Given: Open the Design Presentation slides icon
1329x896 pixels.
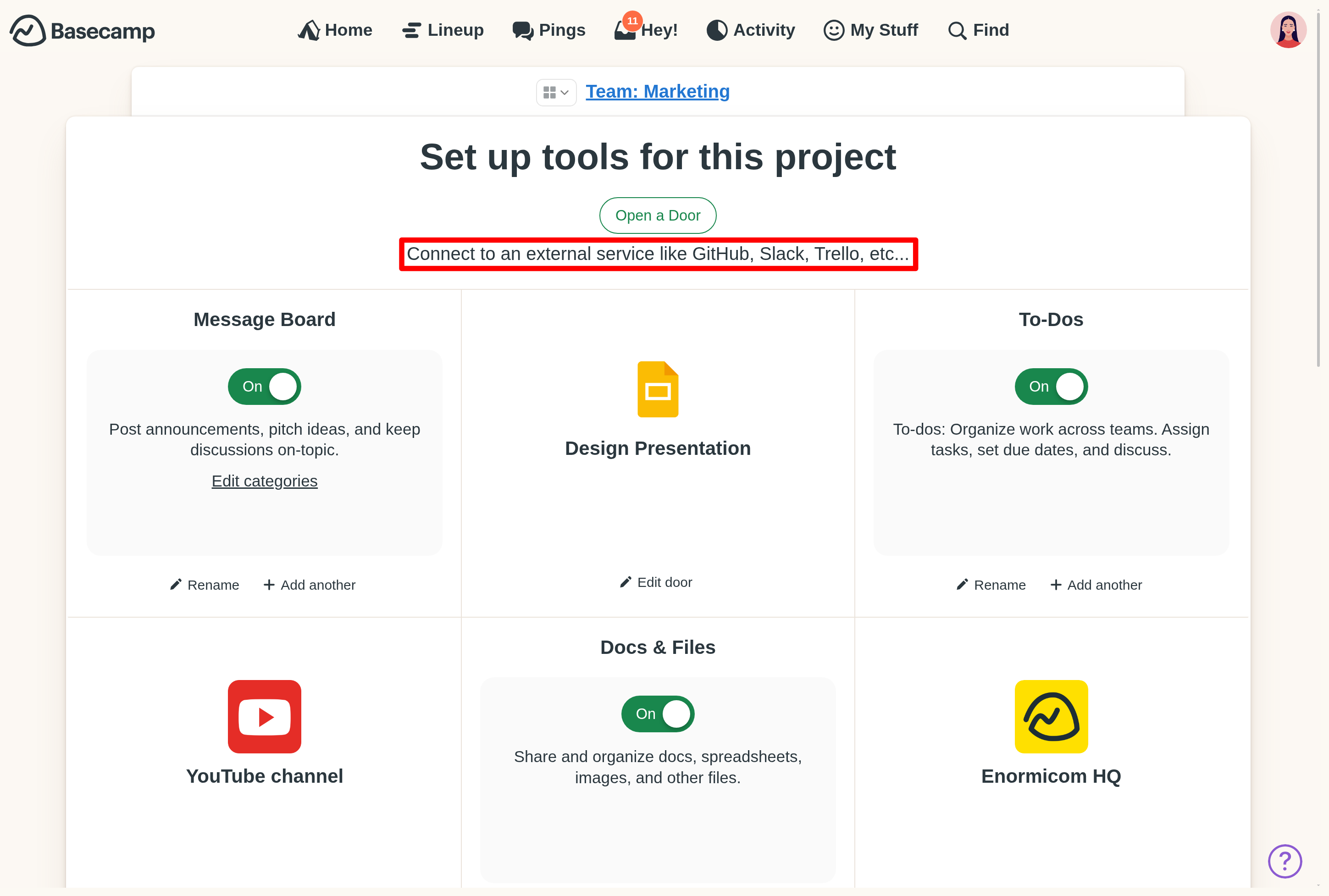Looking at the screenshot, I should pyautogui.click(x=658, y=389).
